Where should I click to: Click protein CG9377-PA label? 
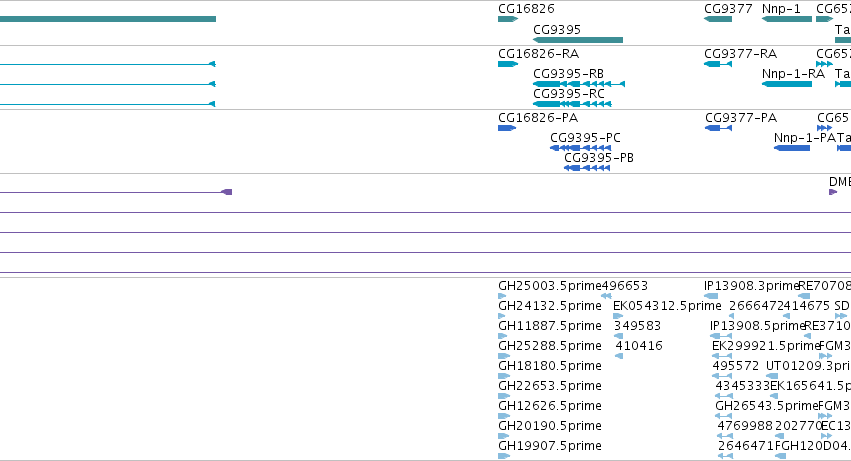(741, 118)
